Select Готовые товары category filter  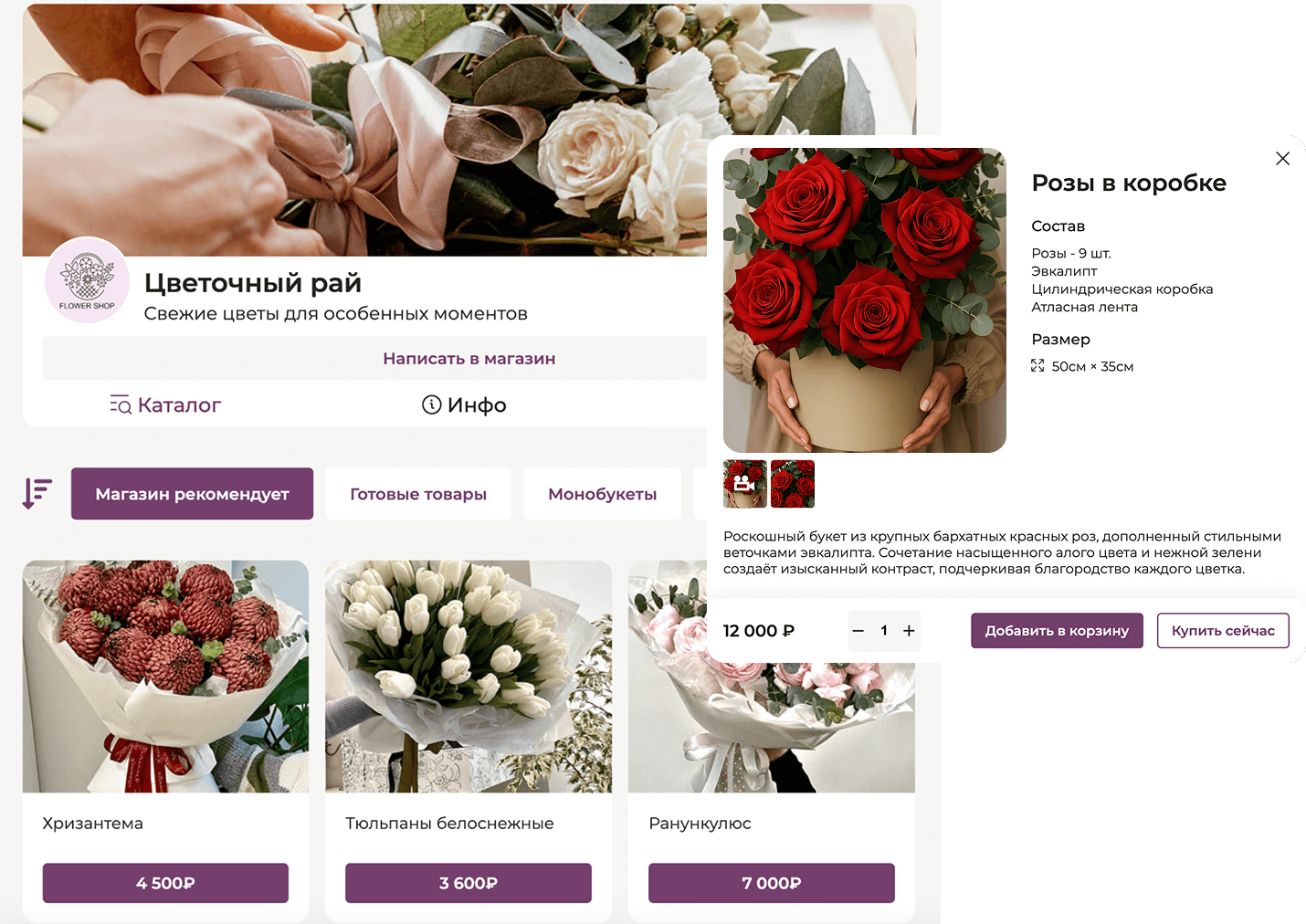pyautogui.click(x=418, y=494)
